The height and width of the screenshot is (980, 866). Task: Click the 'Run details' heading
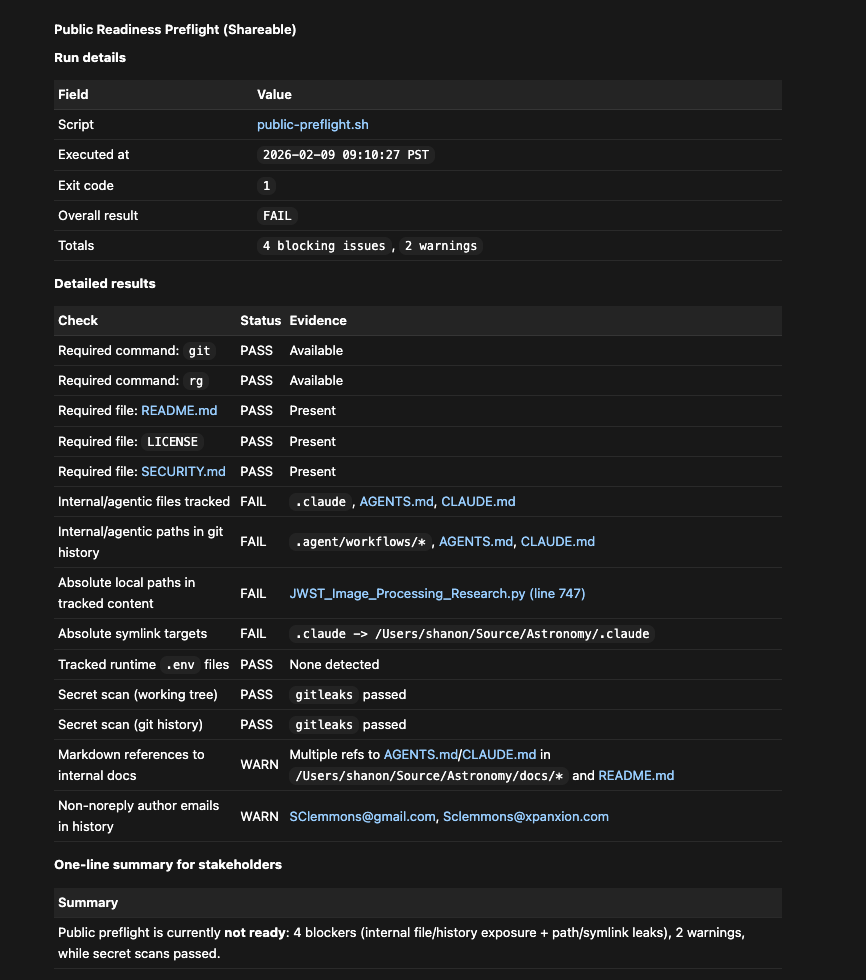point(90,58)
